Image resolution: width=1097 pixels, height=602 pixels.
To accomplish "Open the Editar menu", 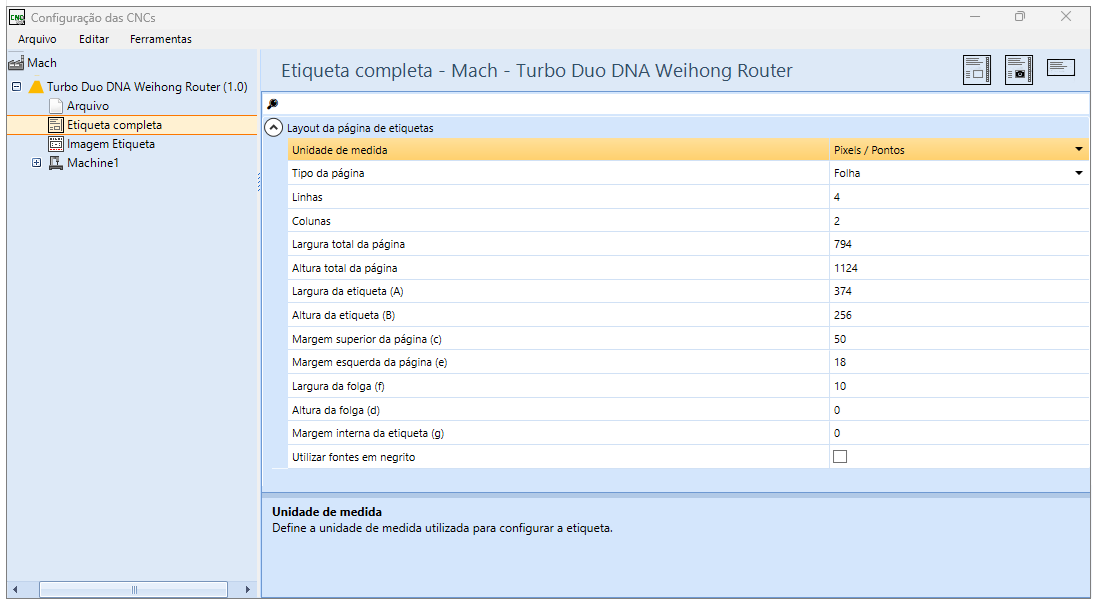I will [94, 39].
